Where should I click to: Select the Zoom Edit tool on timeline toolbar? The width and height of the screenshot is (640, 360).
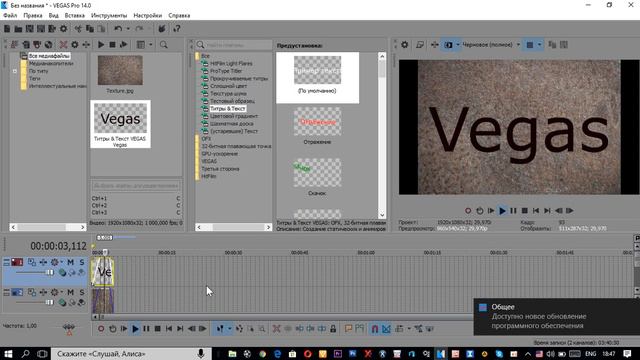[x=262, y=329]
